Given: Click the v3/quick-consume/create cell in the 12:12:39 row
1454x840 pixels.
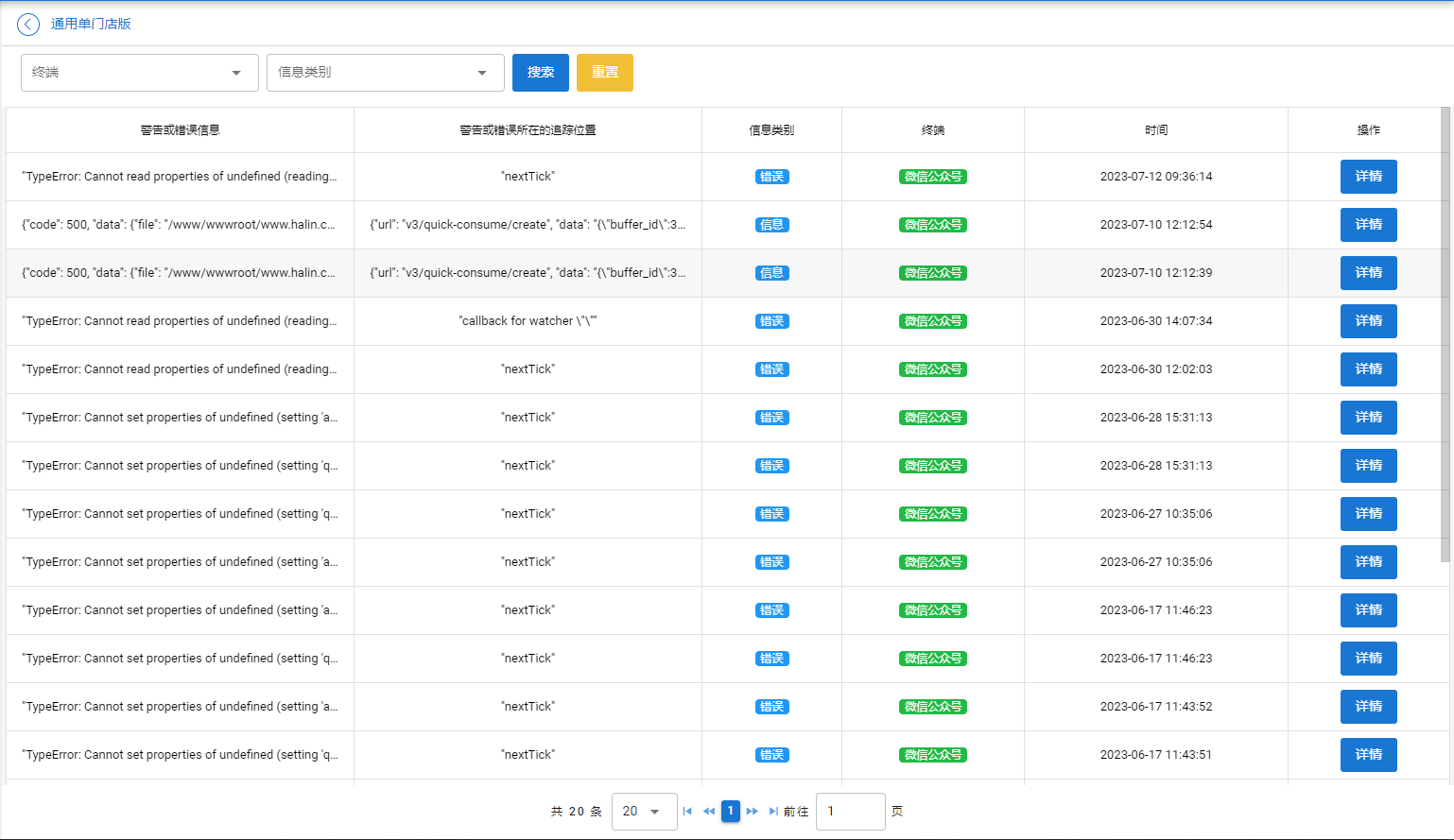Looking at the screenshot, I should (x=528, y=273).
